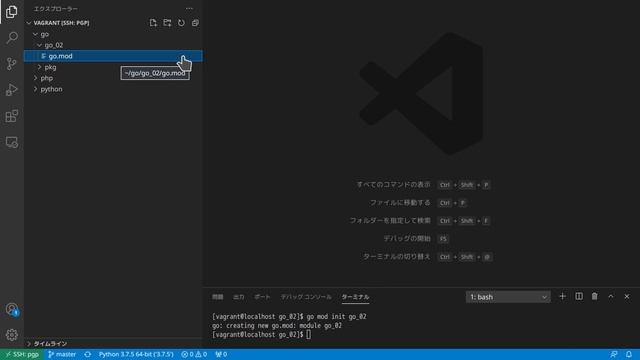Open the Source Control view
The image size is (640, 360).
(11, 64)
